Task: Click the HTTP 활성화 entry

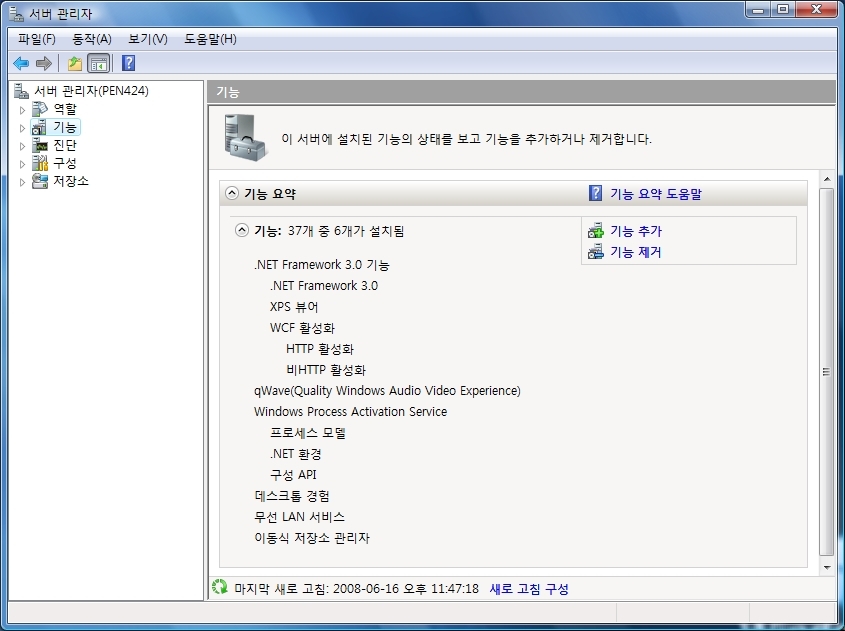Action: point(320,349)
